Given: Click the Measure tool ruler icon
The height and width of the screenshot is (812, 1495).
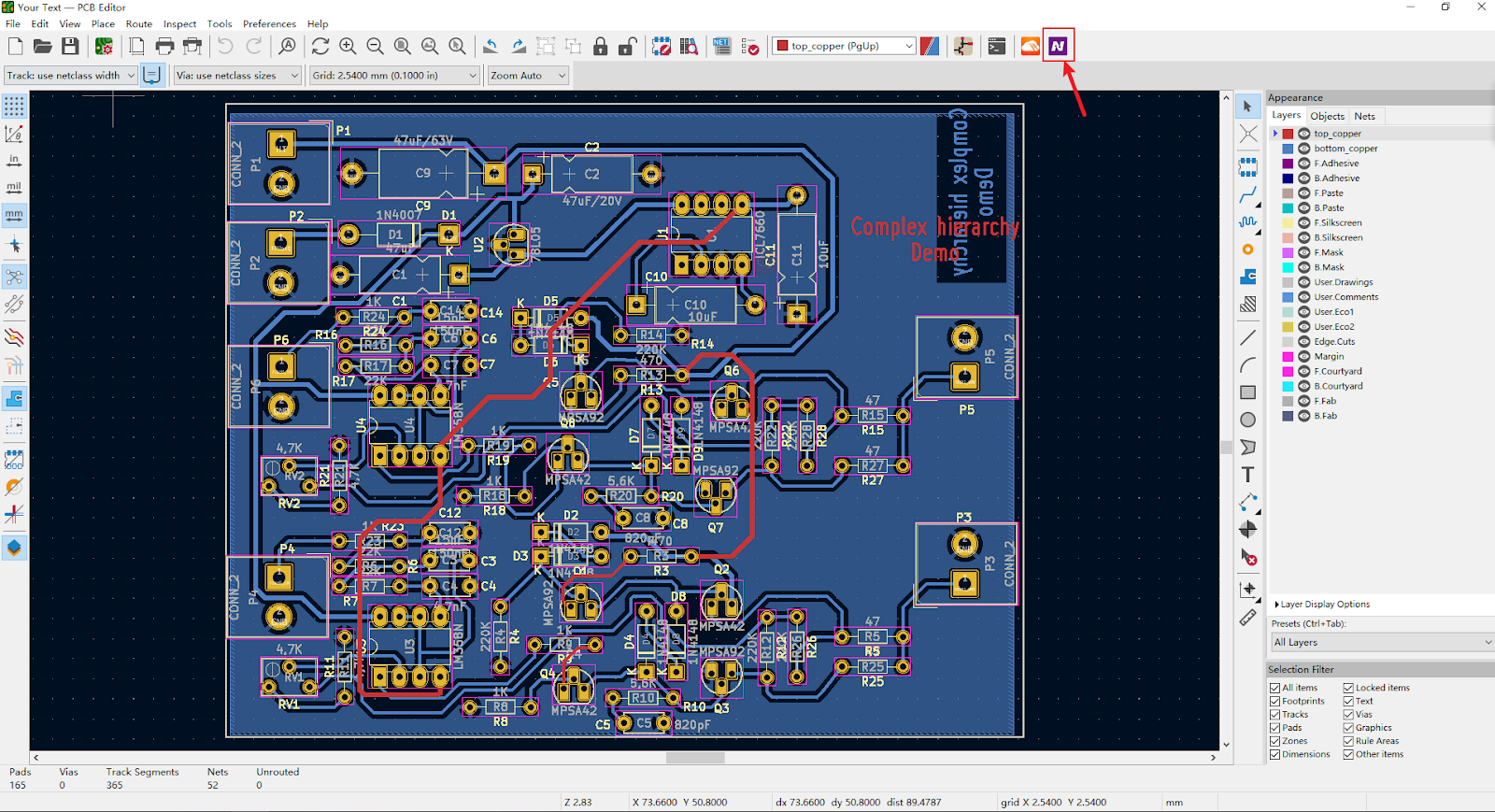Looking at the screenshot, I should tap(1247, 618).
